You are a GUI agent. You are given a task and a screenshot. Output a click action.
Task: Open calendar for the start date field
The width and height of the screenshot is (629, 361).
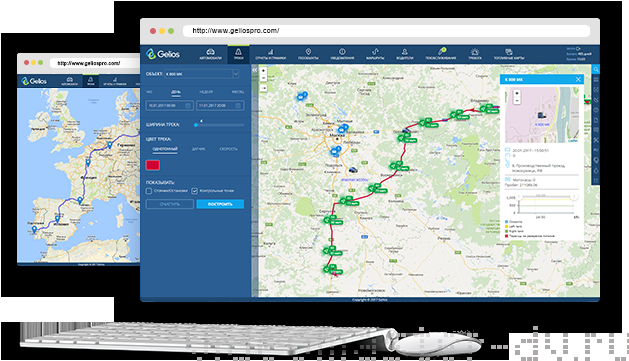(x=187, y=105)
